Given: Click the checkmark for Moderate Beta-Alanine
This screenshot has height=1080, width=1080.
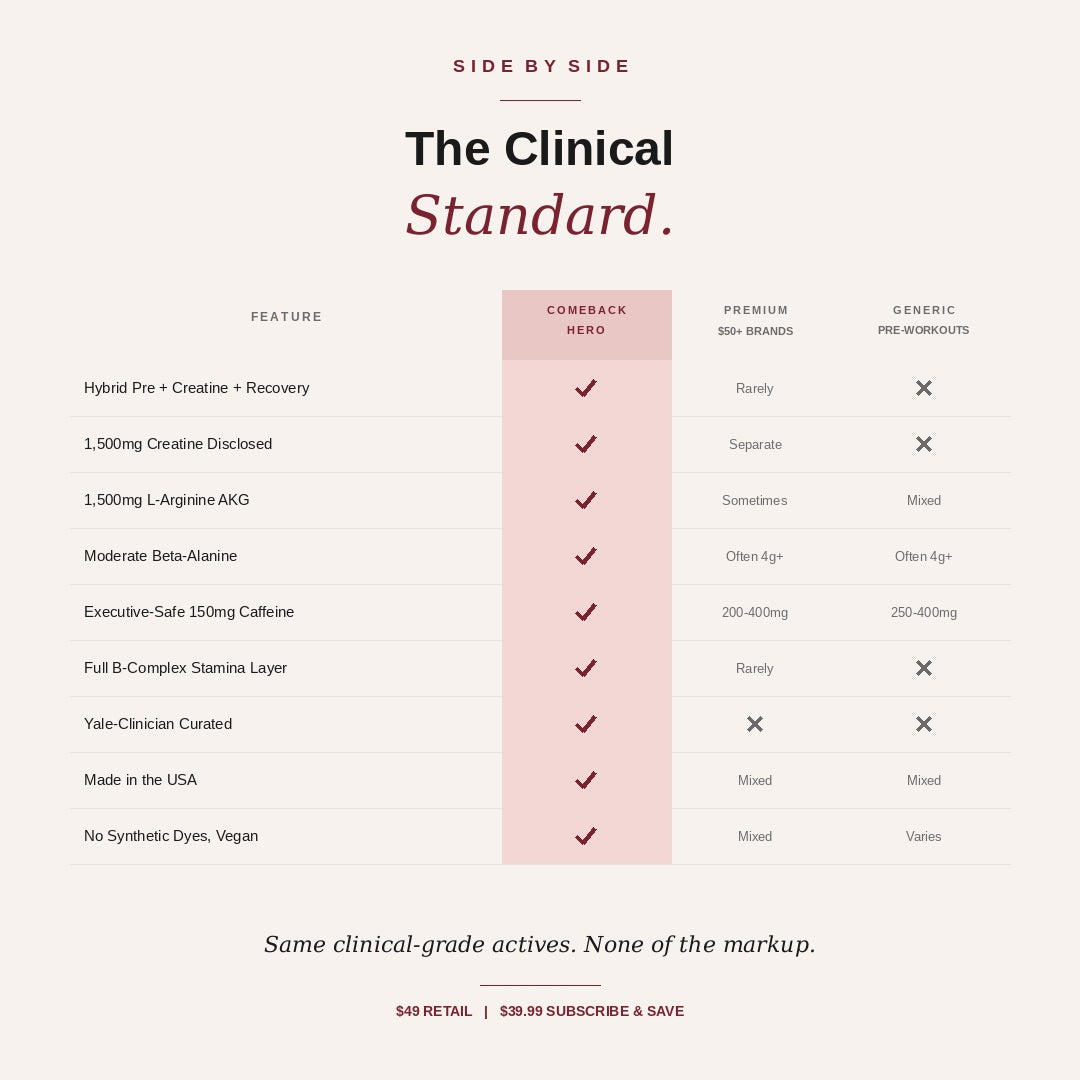Looking at the screenshot, I should [x=585, y=557].
